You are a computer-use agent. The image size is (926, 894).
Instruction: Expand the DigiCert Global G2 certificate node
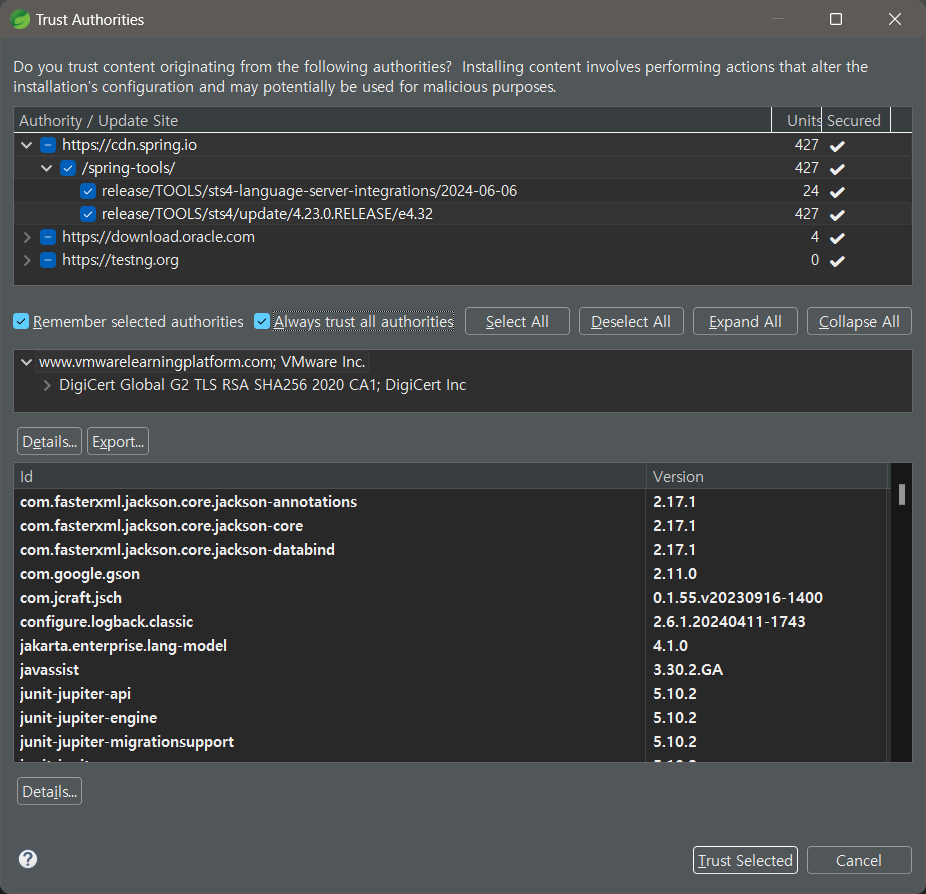[47, 386]
